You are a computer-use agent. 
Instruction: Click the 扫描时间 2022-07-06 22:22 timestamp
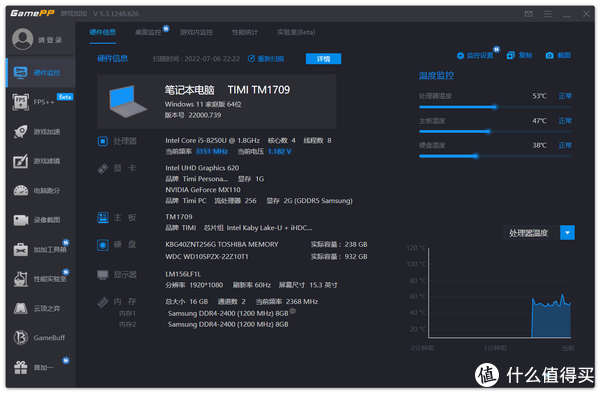pyautogui.click(x=196, y=59)
